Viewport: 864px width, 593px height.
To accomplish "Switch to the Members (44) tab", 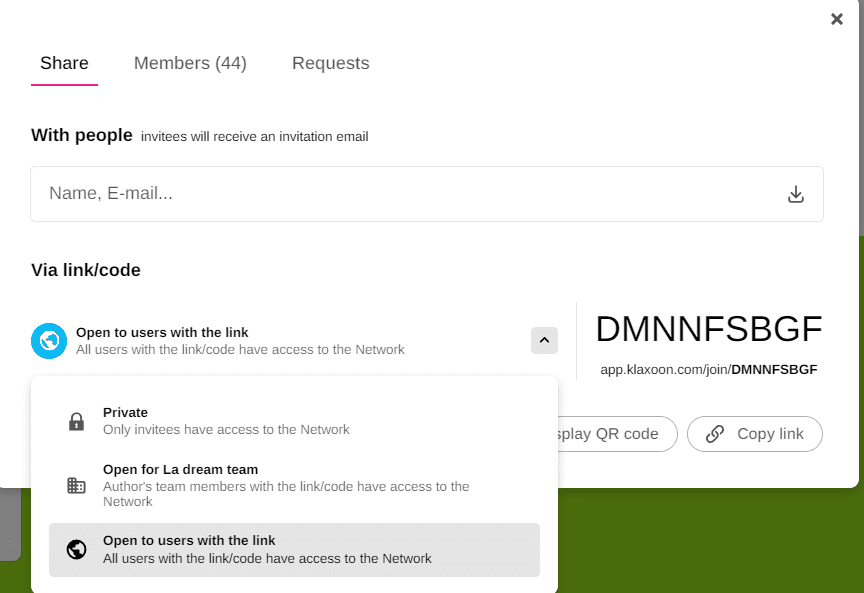I will pyautogui.click(x=190, y=63).
